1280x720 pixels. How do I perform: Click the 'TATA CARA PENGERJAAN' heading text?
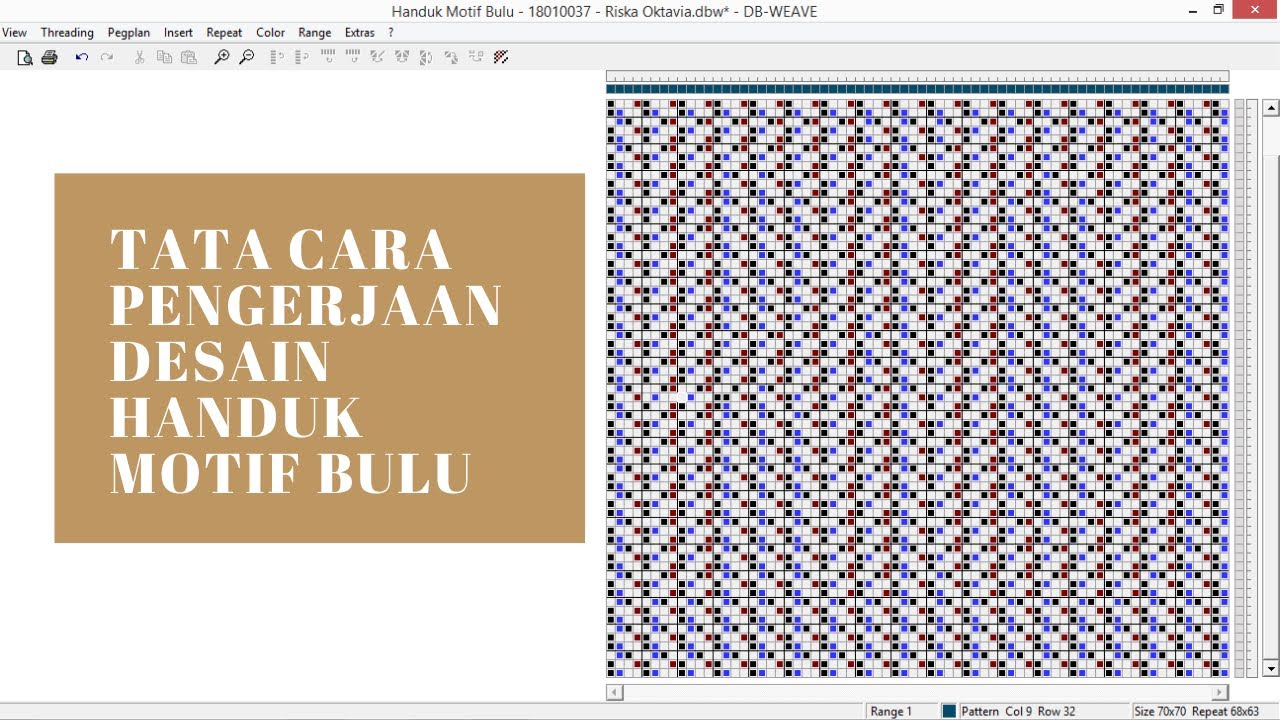(306, 278)
